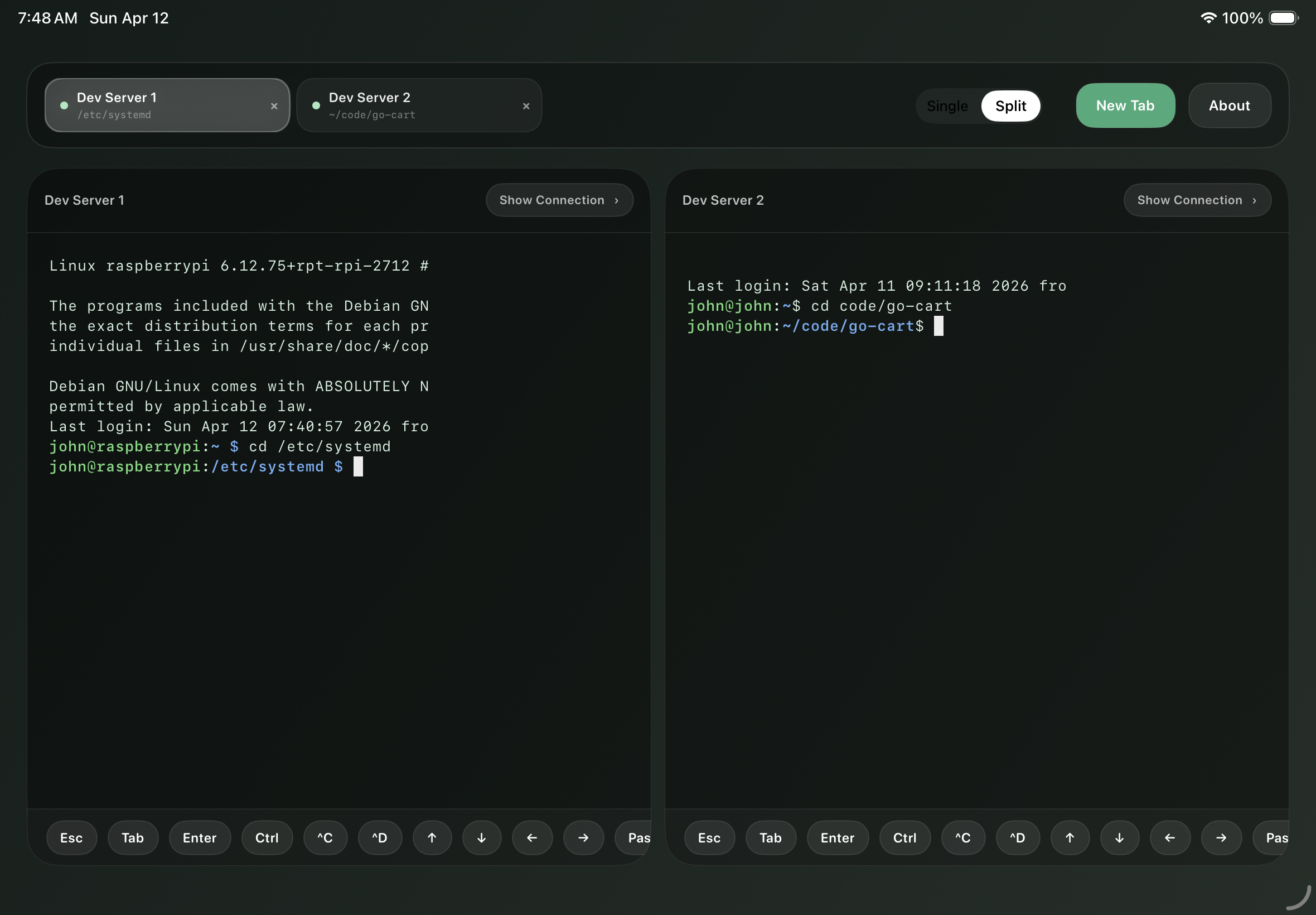The width and height of the screenshot is (1316, 915).
Task: Expand Show Connection for Dev Server 2
Action: point(1197,200)
